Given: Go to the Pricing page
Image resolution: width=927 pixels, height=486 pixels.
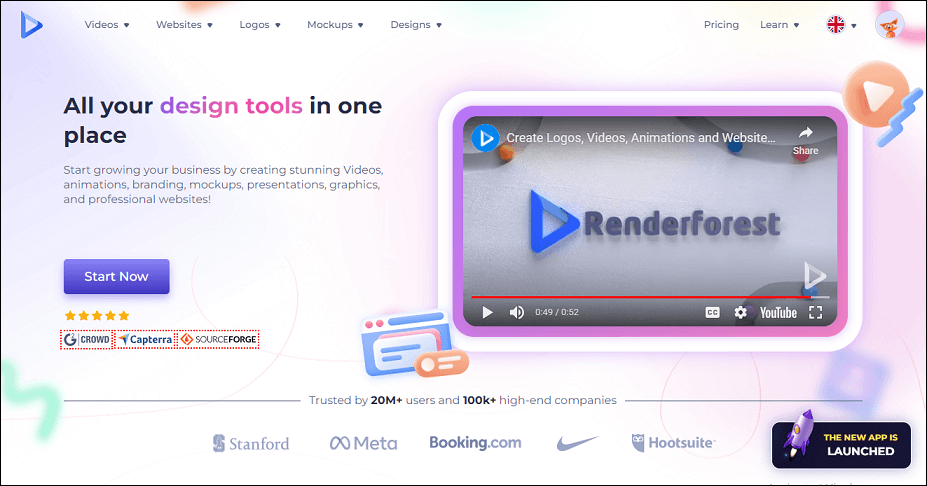Looking at the screenshot, I should point(721,25).
